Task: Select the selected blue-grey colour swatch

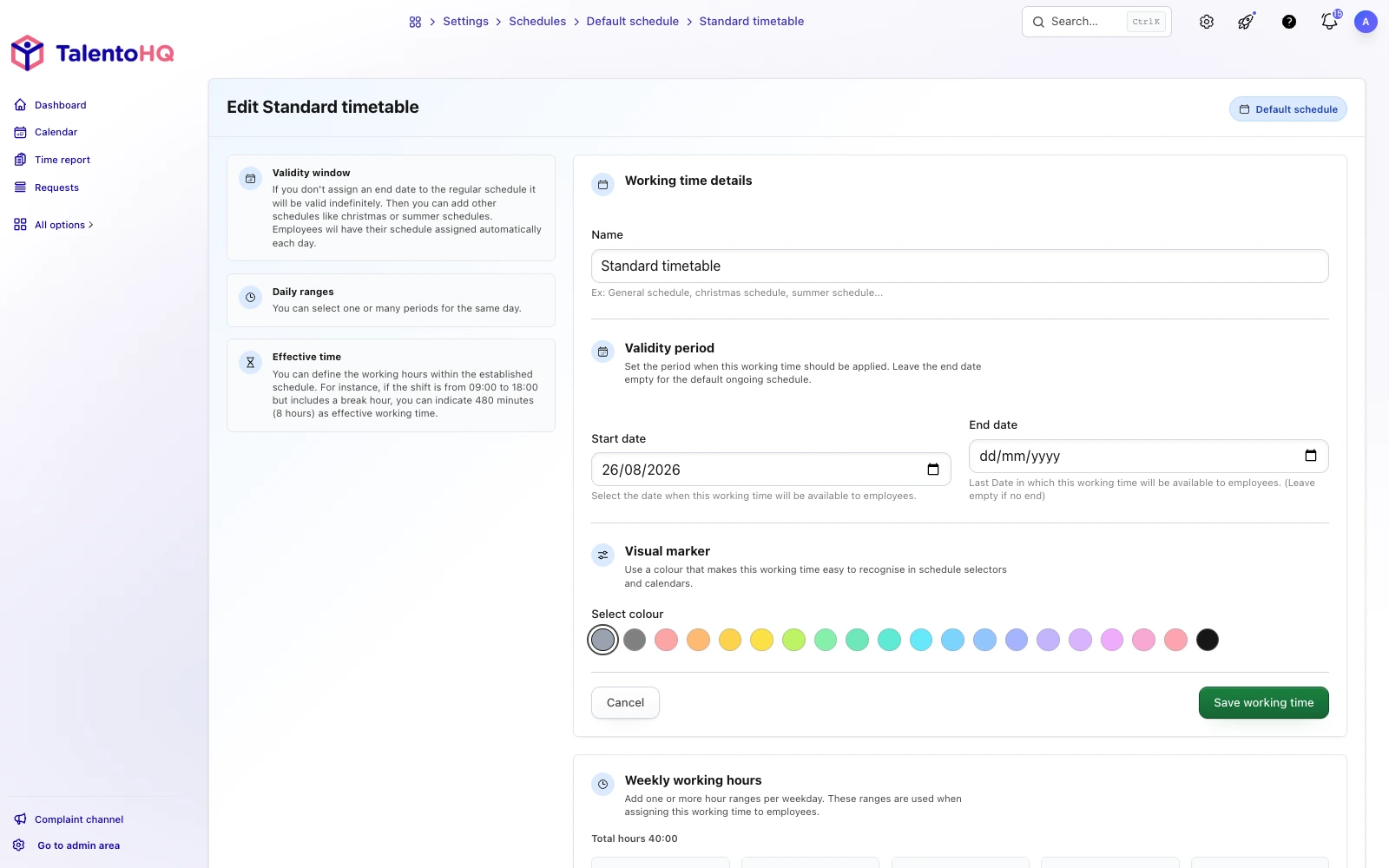Action: (x=602, y=640)
